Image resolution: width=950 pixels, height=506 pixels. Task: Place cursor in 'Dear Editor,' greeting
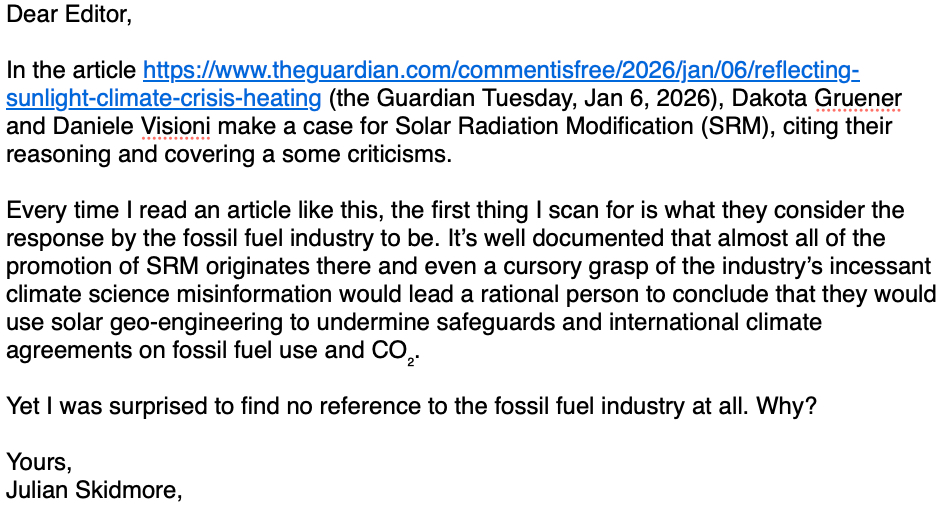click(69, 15)
